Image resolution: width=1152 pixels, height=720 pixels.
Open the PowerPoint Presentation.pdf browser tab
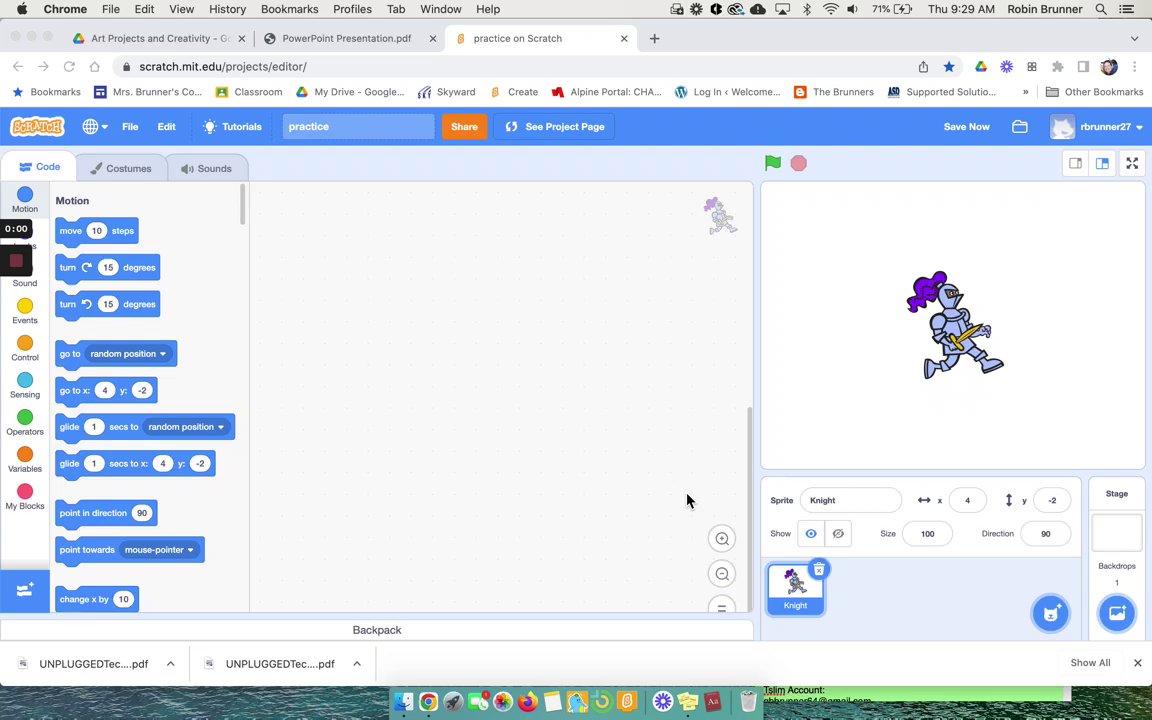[347, 38]
